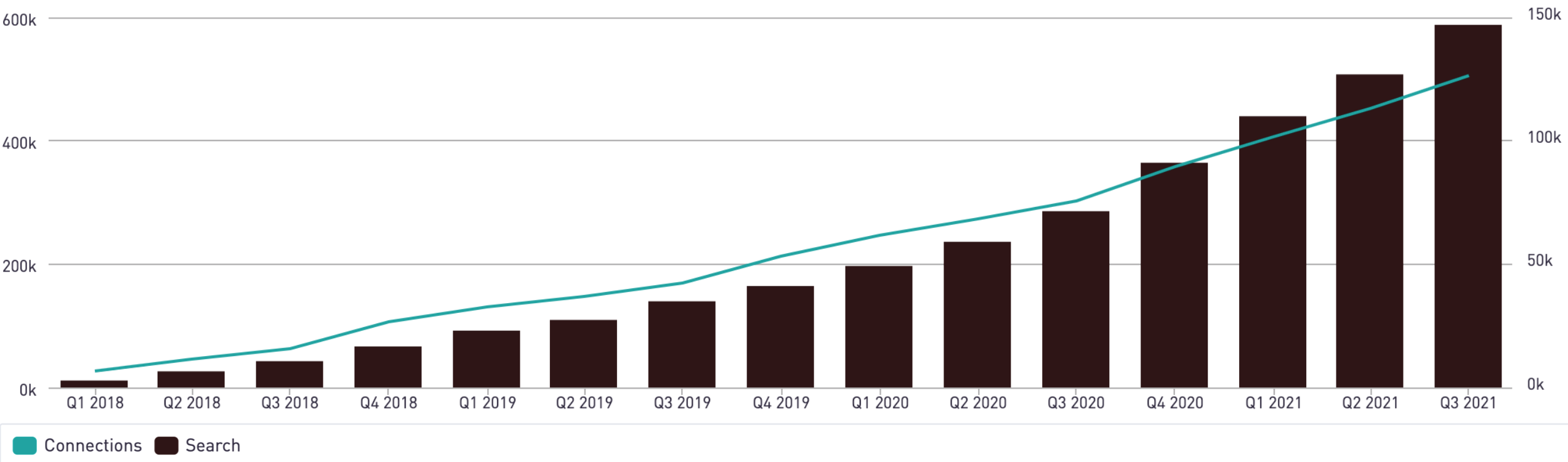Click the Q3 2018 axis label
This screenshot has height=462, width=1568.
click(x=289, y=403)
